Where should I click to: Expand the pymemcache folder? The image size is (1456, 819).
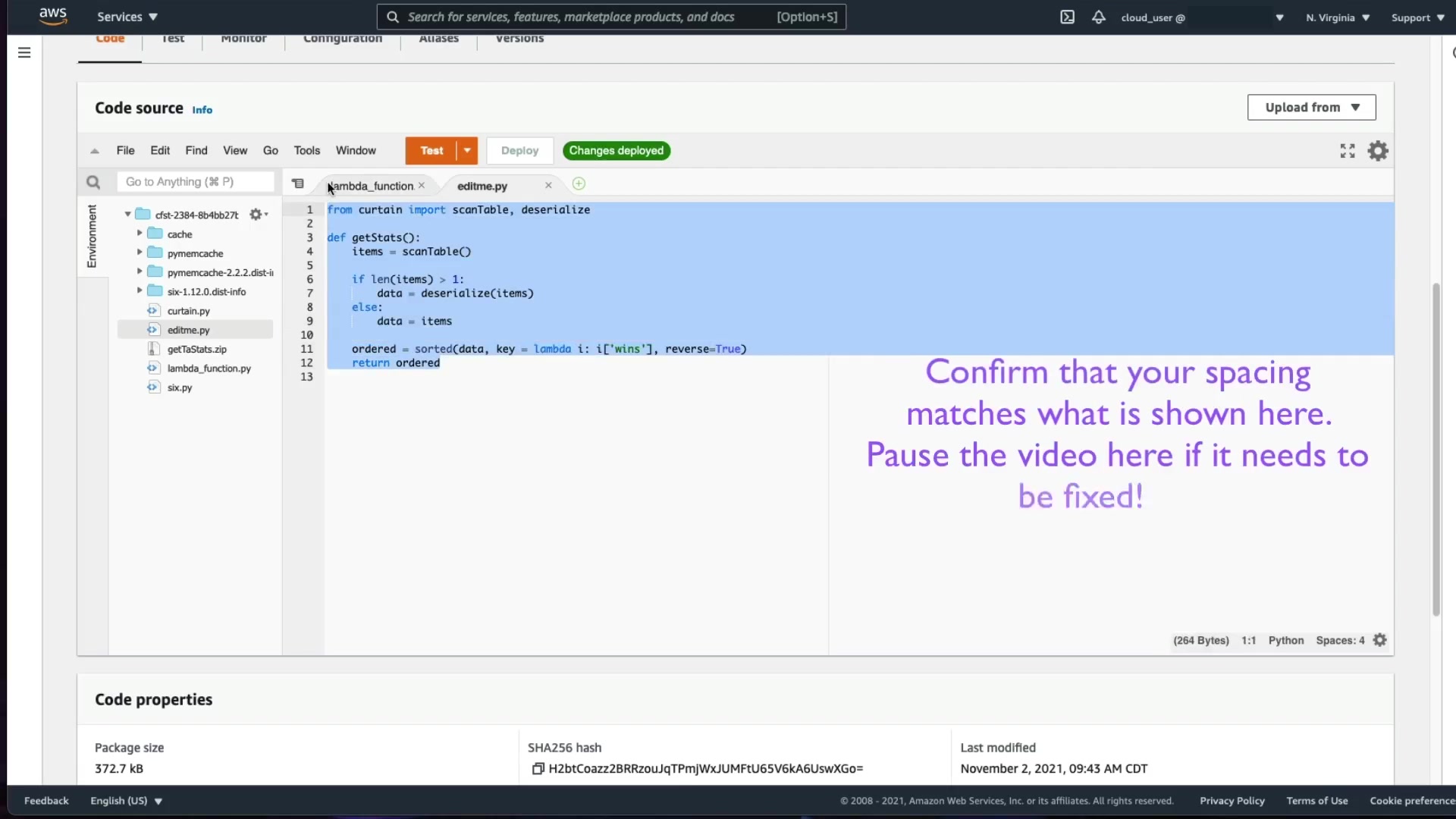click(x=140, y=253)
